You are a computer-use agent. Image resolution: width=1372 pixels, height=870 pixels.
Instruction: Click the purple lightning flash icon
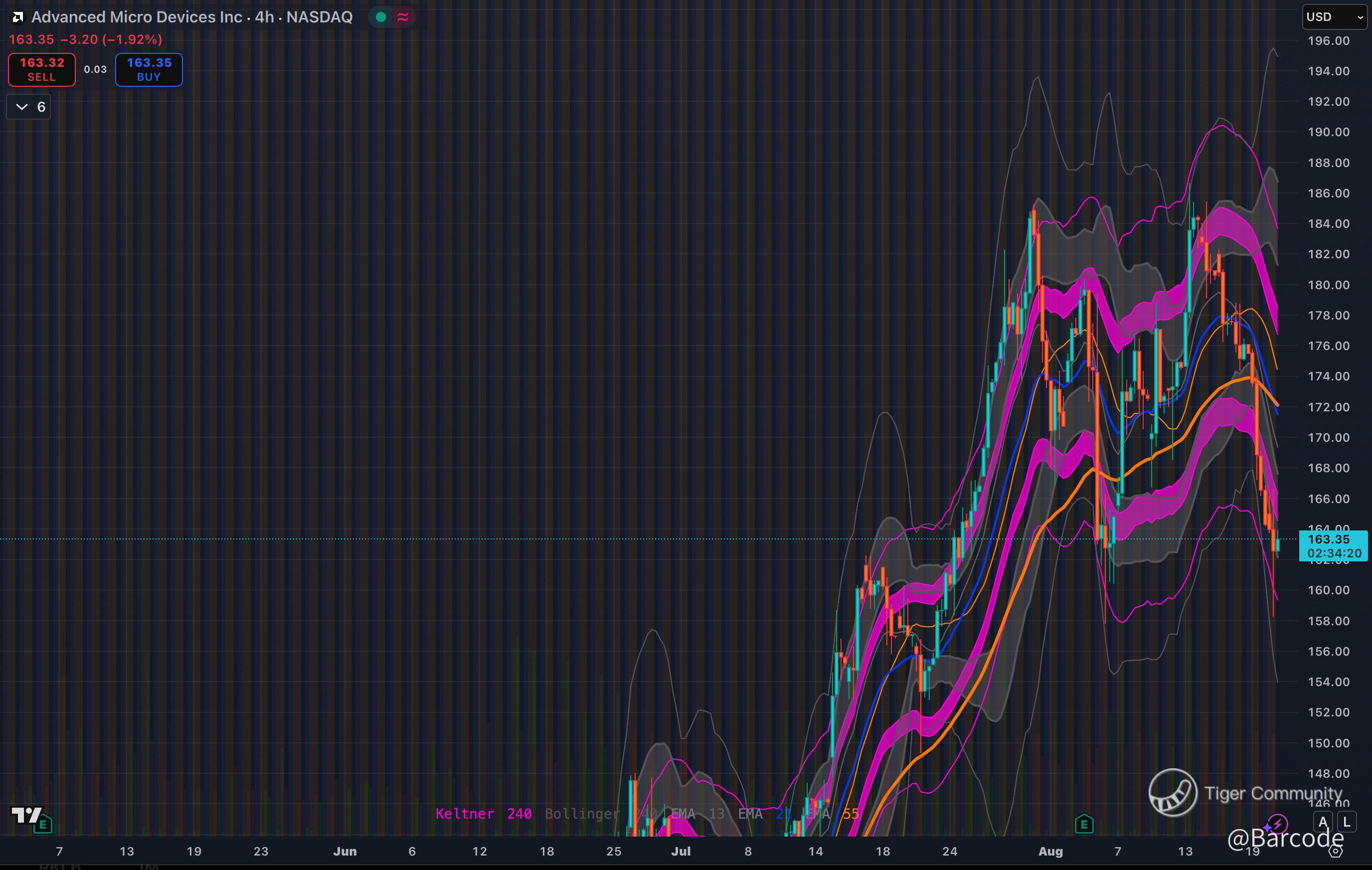tap(1277, 824)
